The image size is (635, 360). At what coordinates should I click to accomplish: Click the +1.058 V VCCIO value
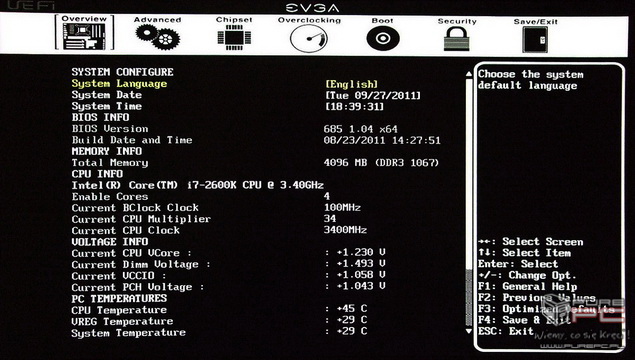pyautogui.click(x=361, y=275)
